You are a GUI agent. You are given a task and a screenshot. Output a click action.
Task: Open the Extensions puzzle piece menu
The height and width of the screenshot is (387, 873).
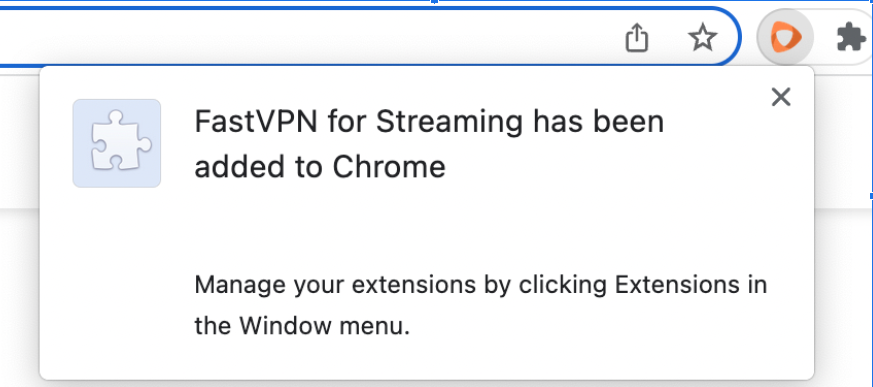[851, 38]
